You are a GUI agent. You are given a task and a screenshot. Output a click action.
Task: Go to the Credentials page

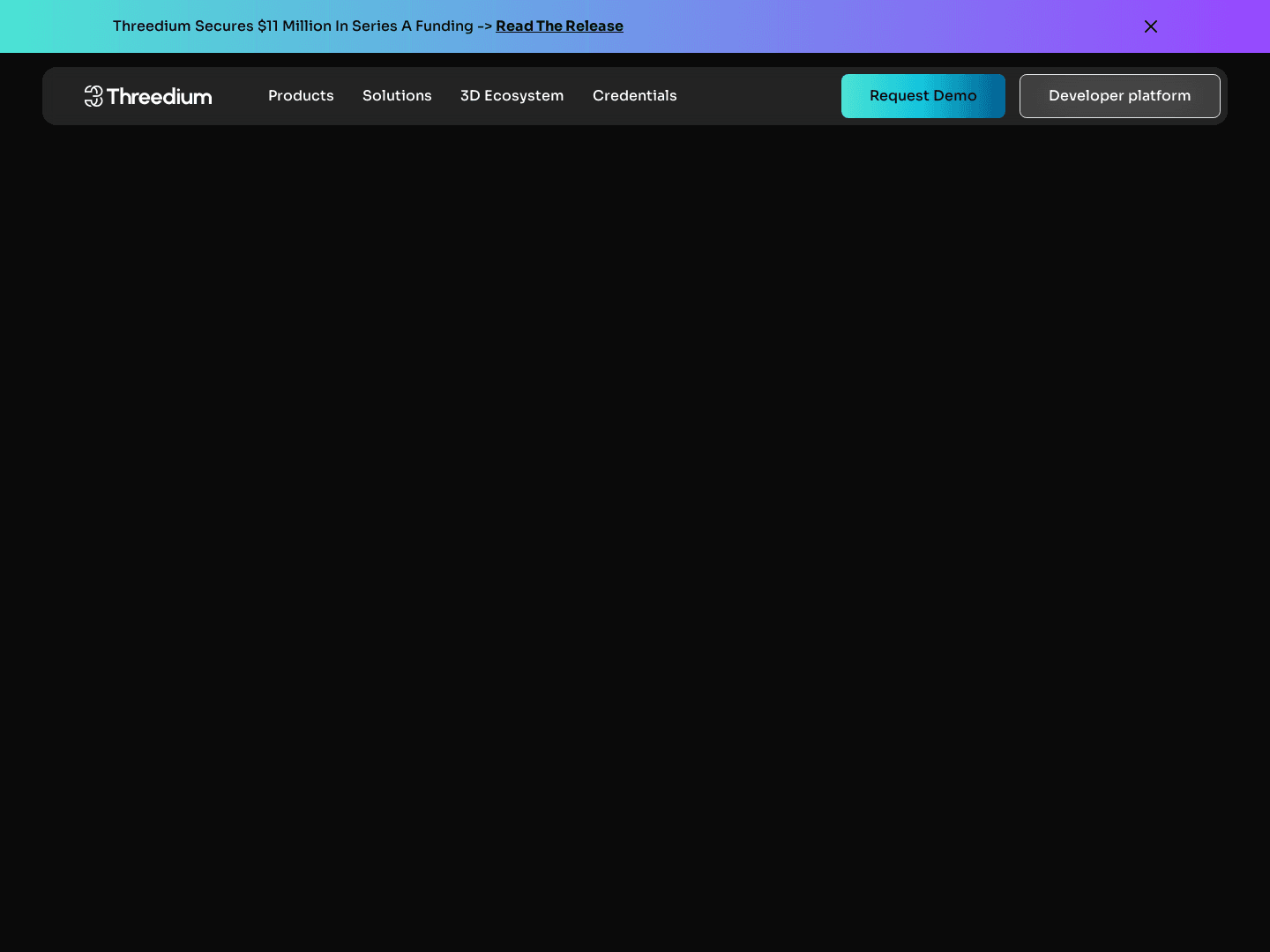(634, 96)
